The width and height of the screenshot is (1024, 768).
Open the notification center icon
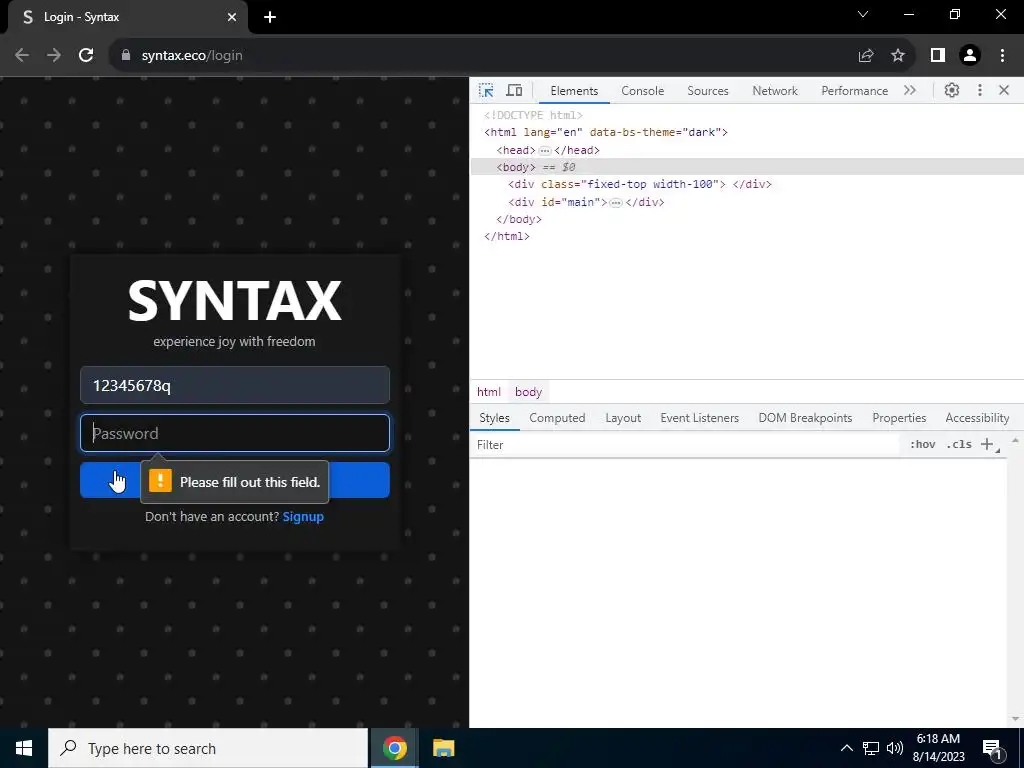[x=992, y=748]
